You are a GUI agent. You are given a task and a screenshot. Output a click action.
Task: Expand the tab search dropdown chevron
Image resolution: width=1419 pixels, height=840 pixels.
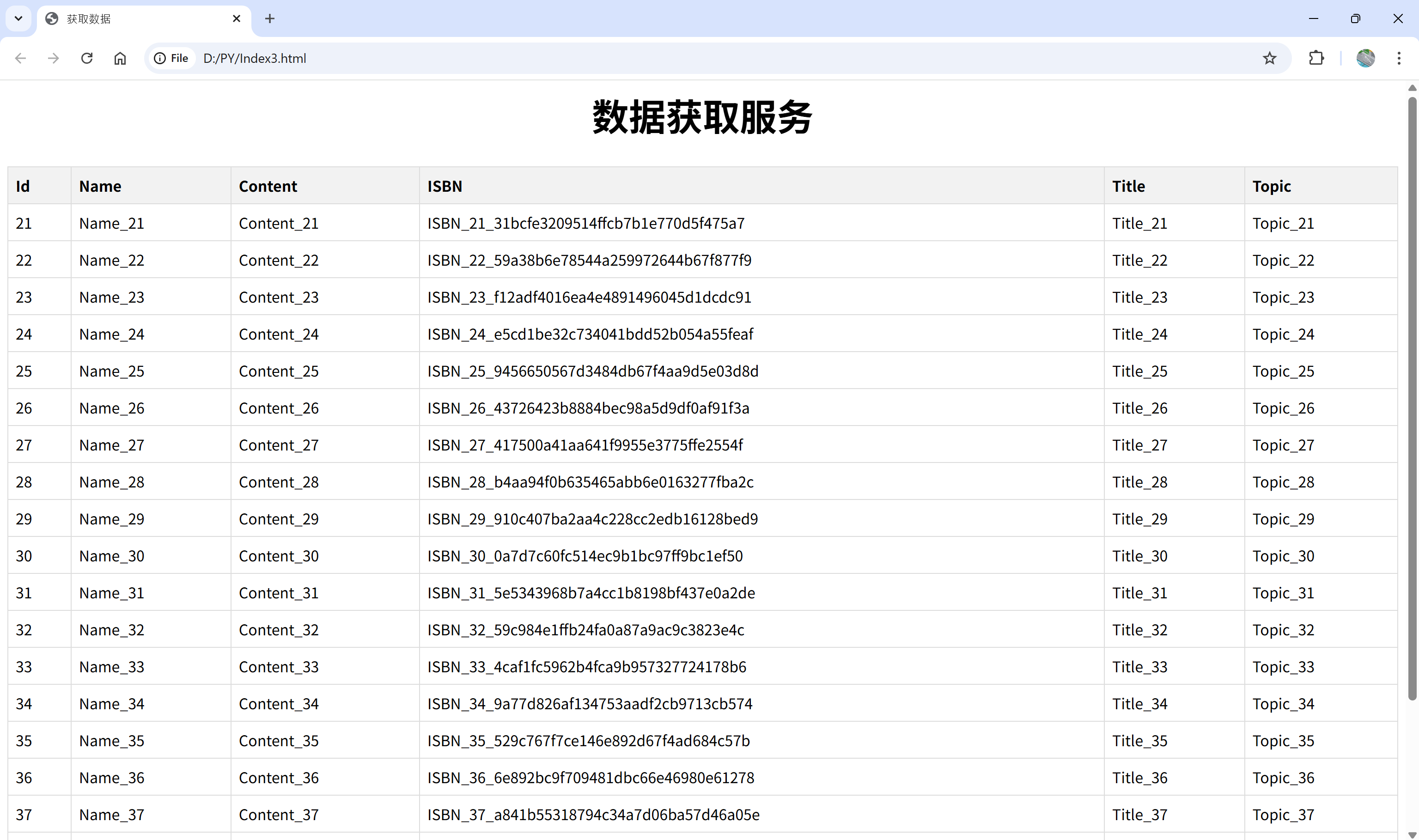(18, 18)
